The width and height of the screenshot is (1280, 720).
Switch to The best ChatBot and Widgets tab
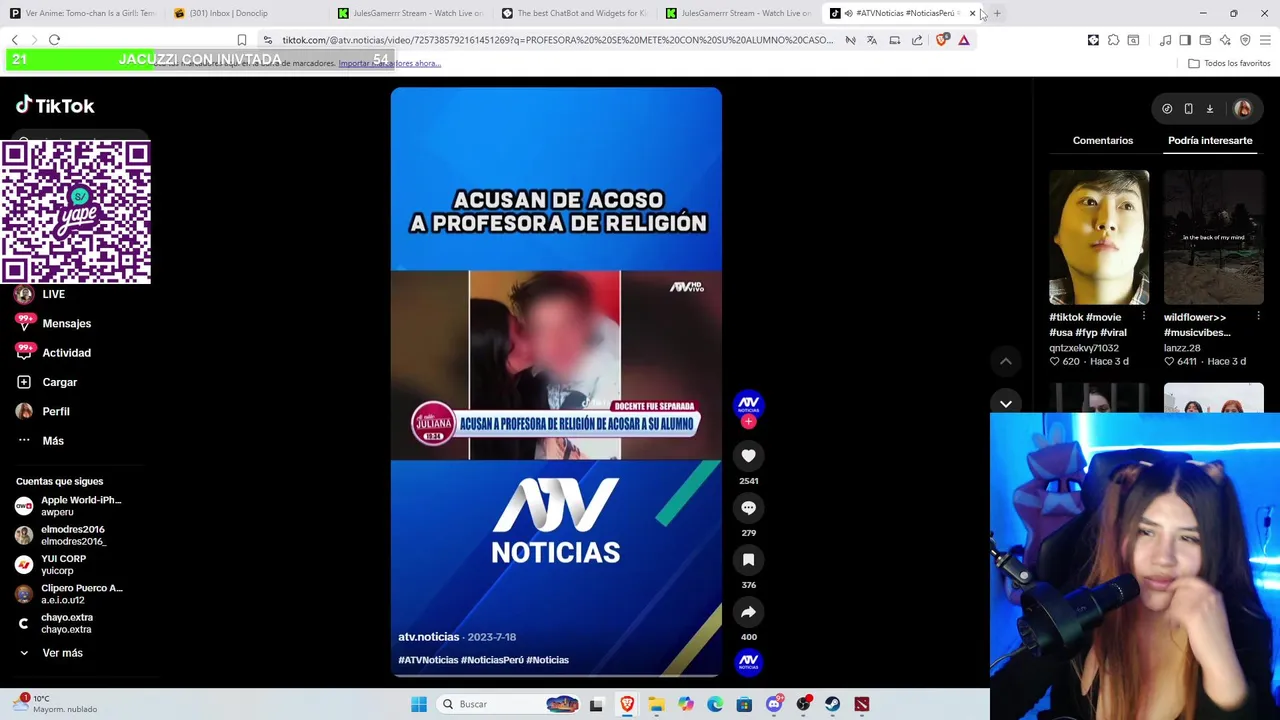pos(575,13)
